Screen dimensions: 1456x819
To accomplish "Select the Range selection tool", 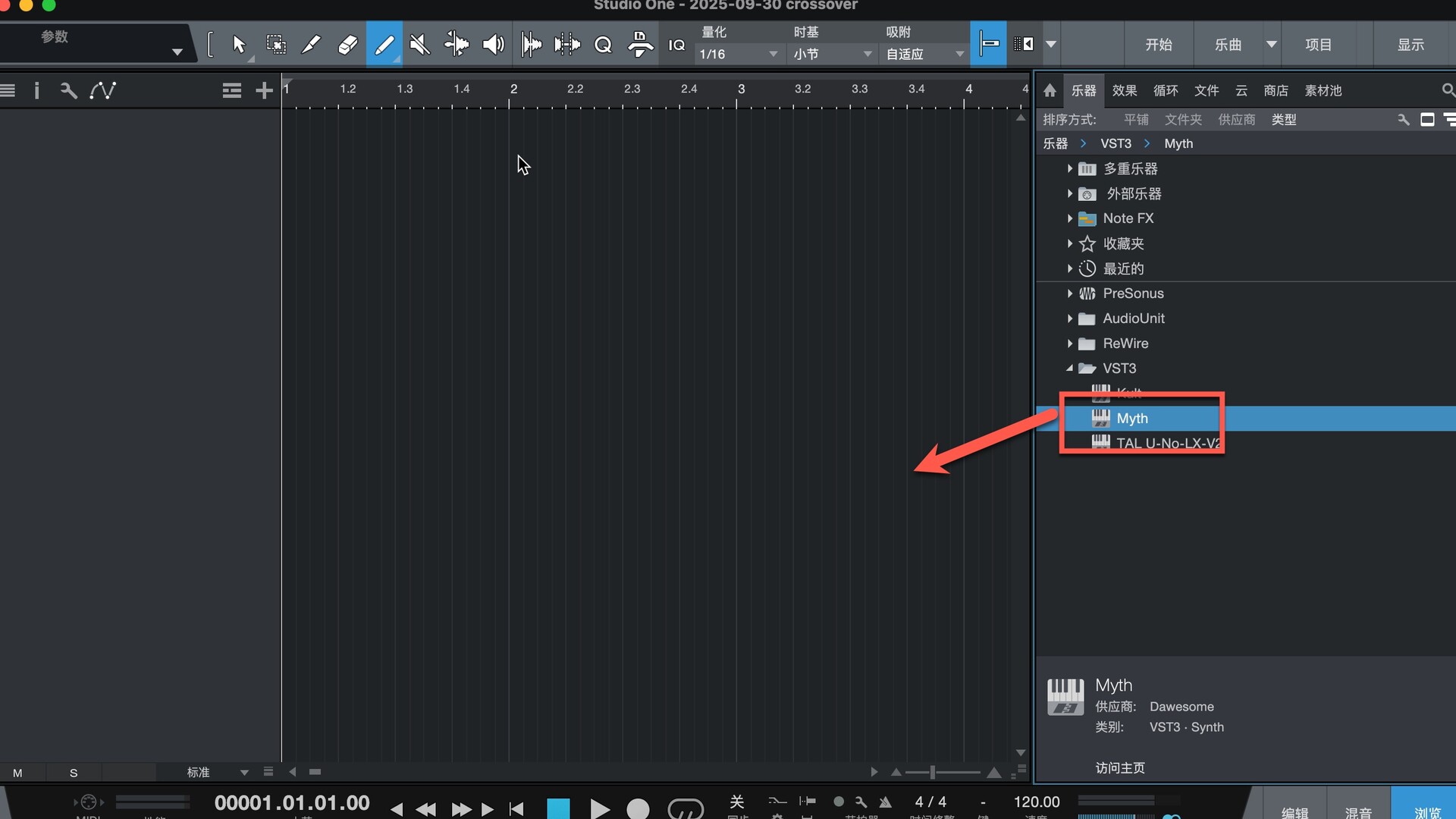I will (275, 45).
